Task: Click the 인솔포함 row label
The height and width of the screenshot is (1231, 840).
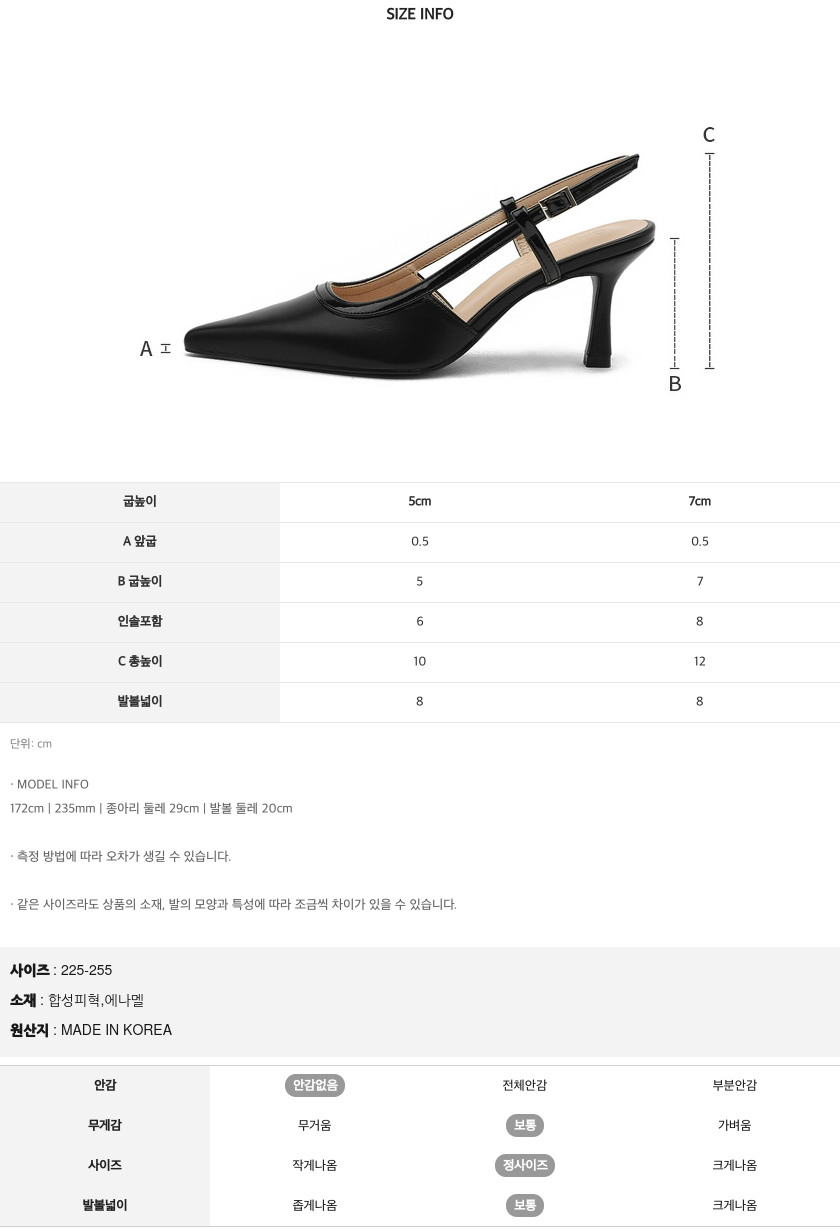Action: click(140, 621)
